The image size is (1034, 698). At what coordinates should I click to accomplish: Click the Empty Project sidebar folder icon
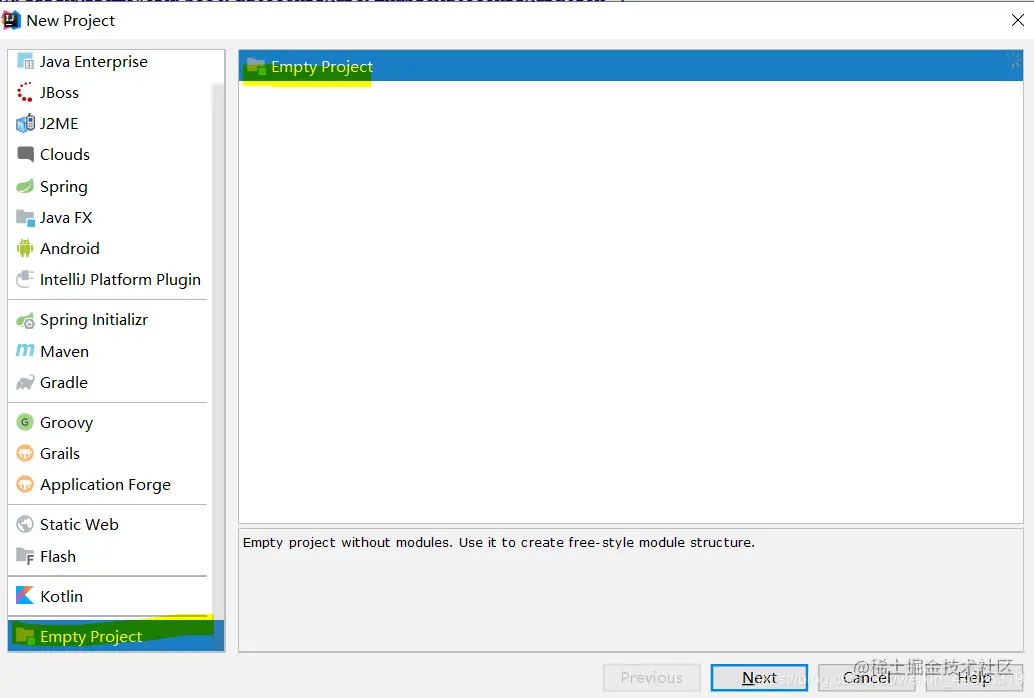click(x=25, y=636)
